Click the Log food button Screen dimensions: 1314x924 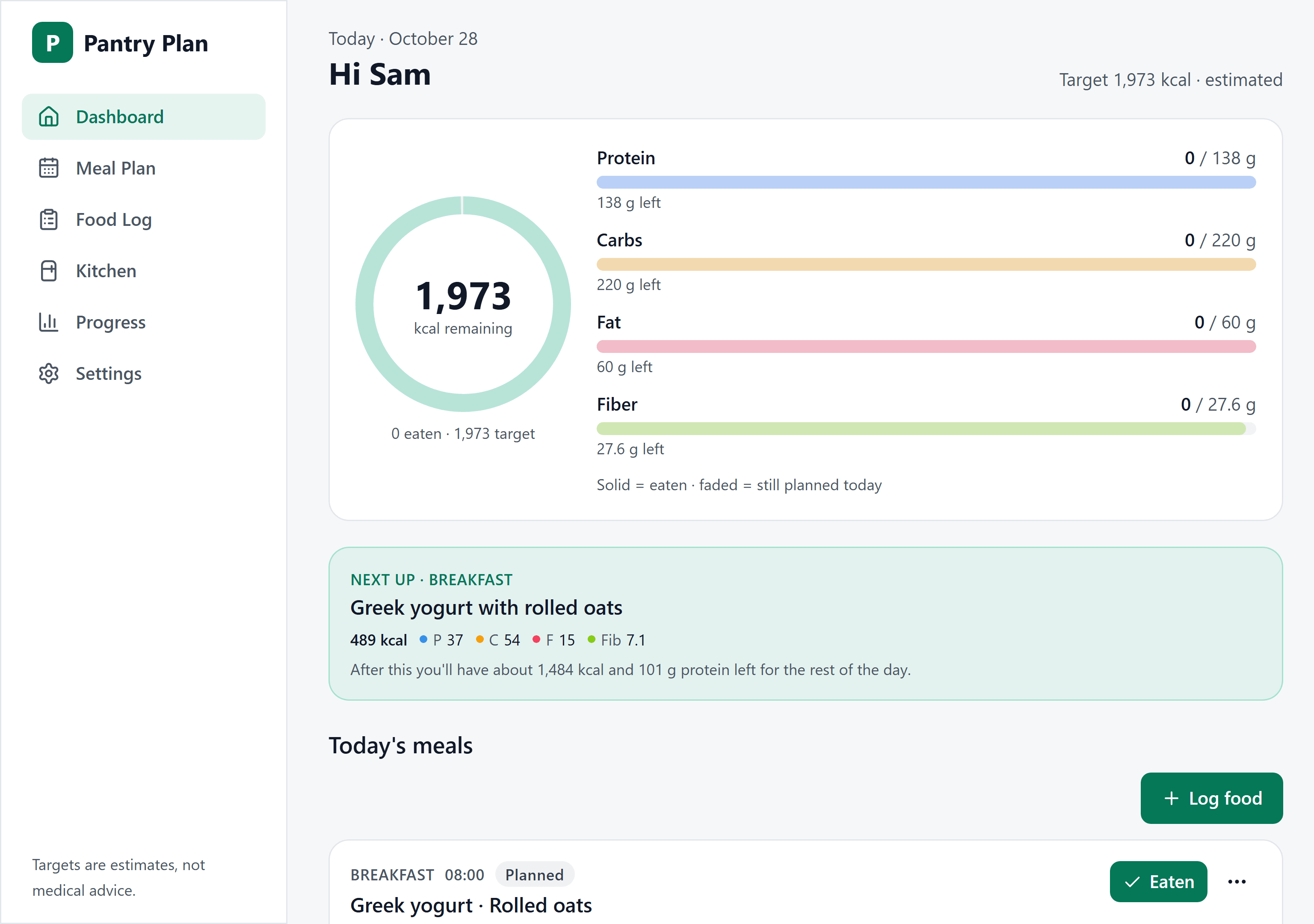pyautogui.click(x=1212, y=798)
